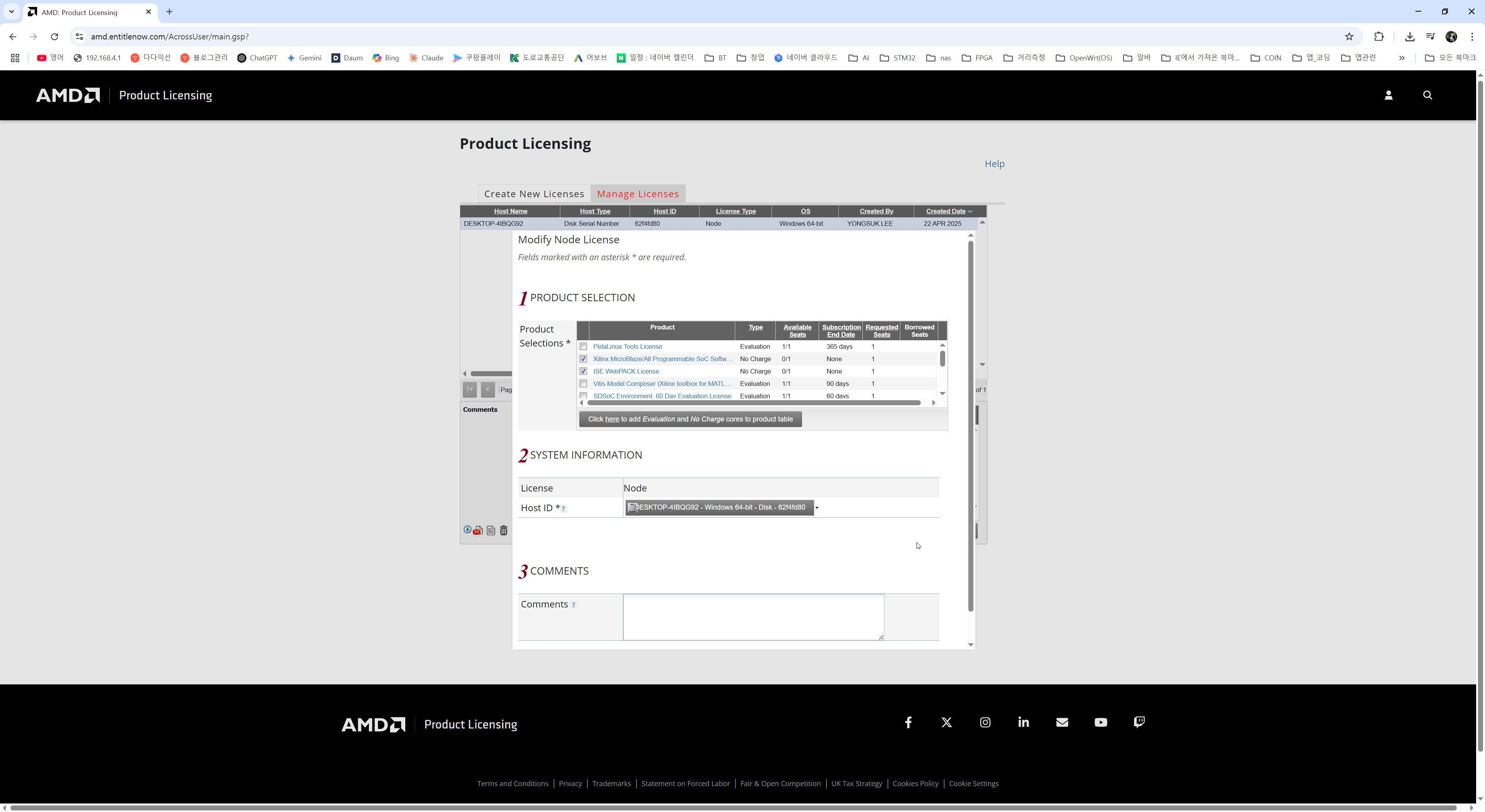Sort licenses by Host Name column
1485x812 pixels.
510,211
